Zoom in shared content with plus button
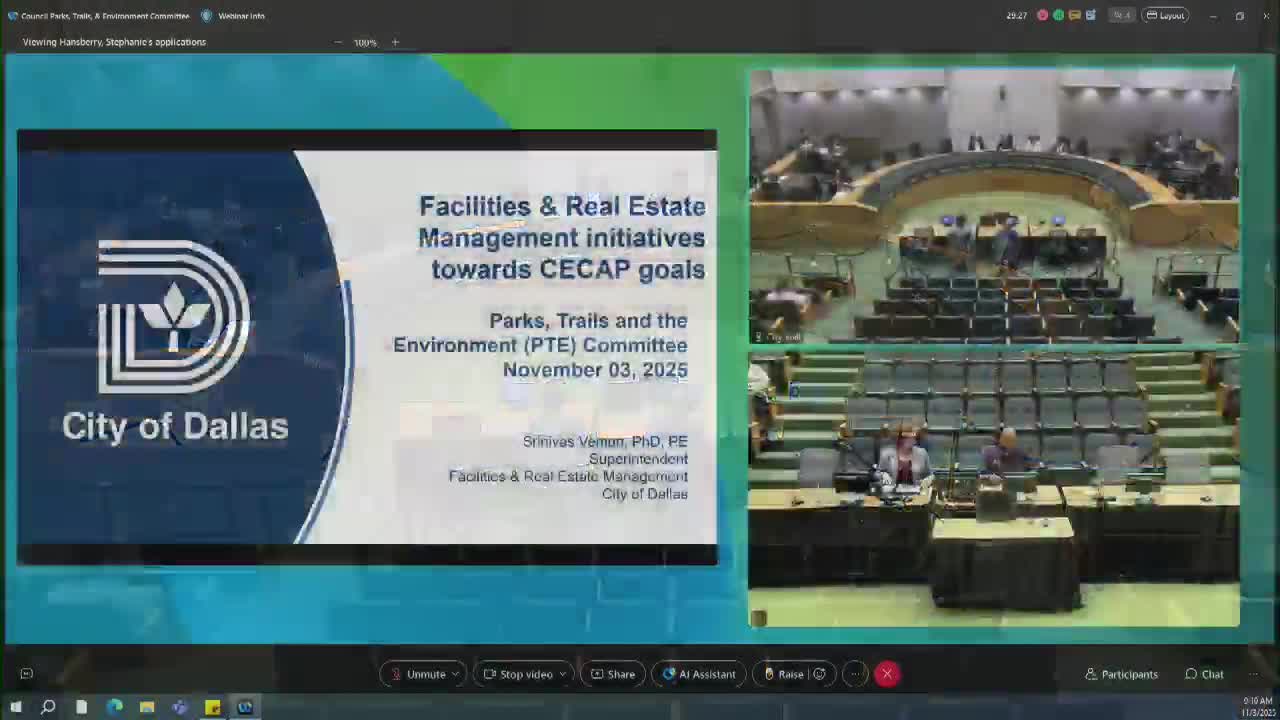Screen dimensions: 1280x720 coord(395,42)
